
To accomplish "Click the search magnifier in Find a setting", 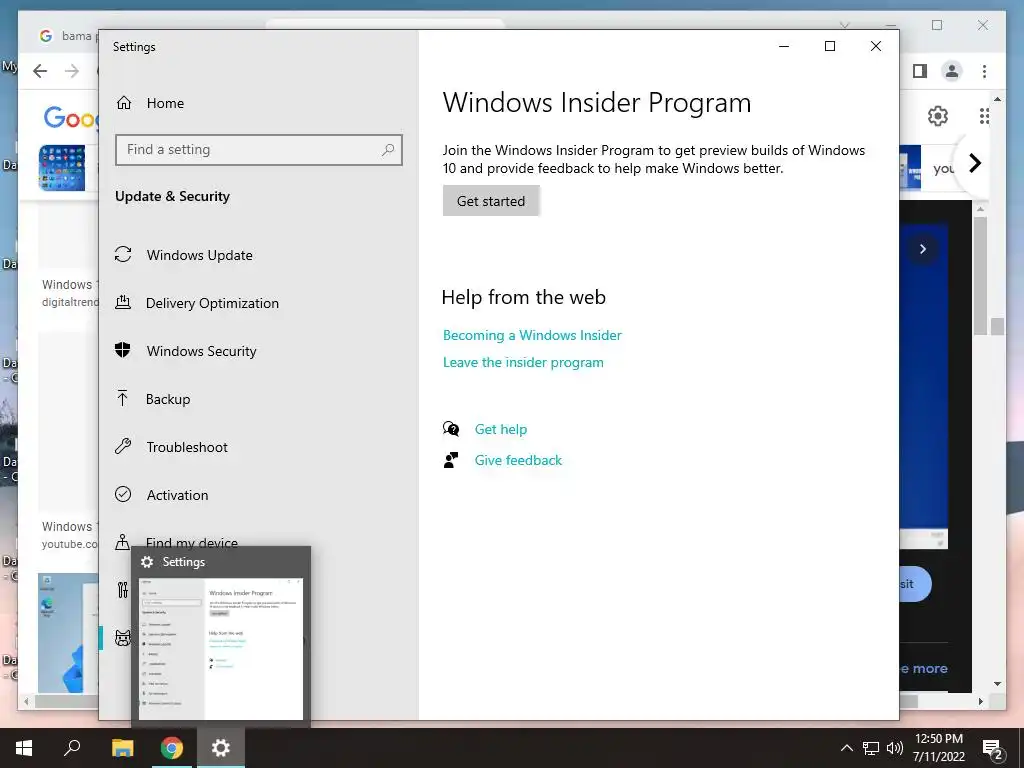I will [x=388, y=150].
